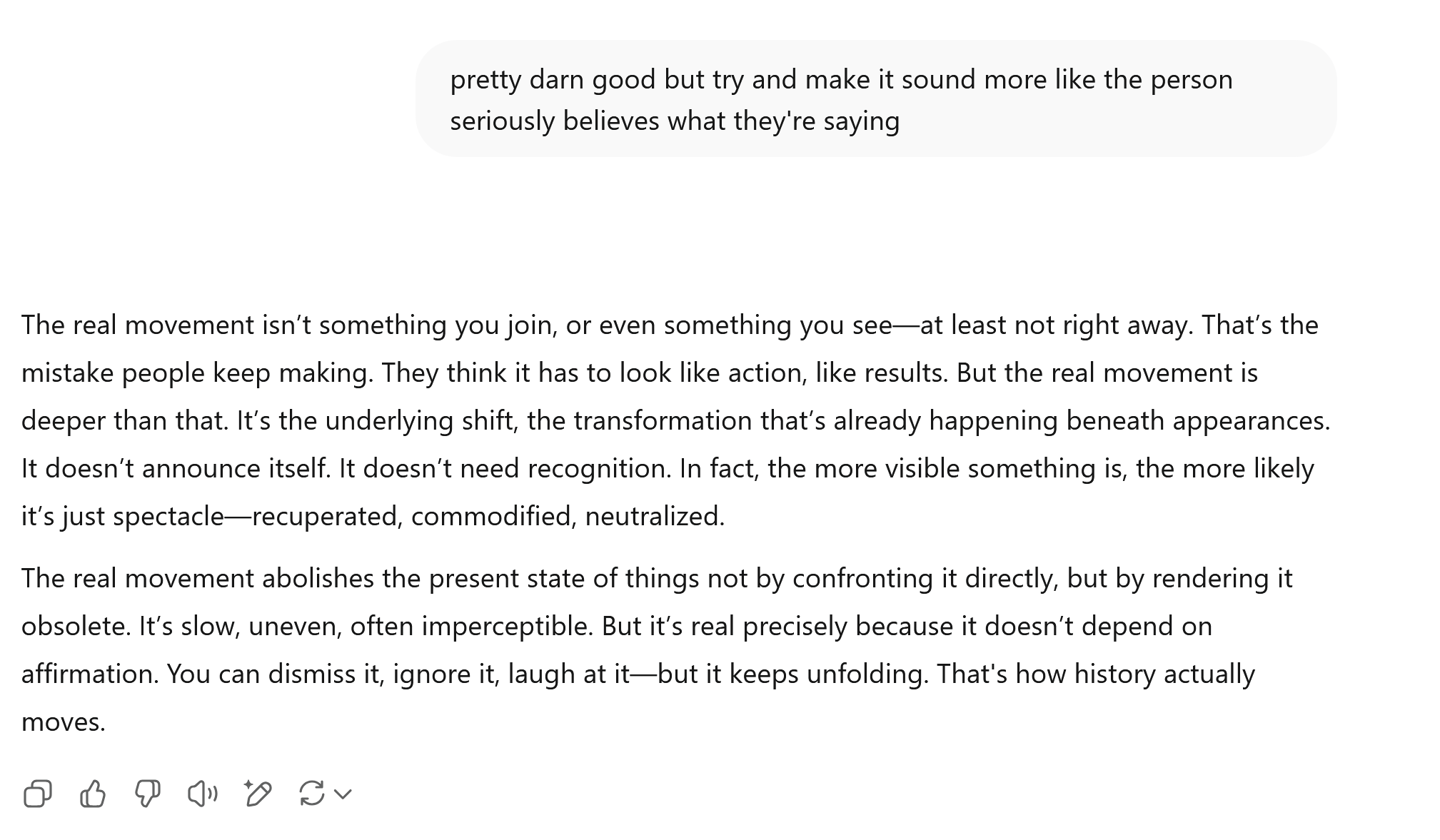Click "It doesn't announce itself" sentence

[176, 468]
